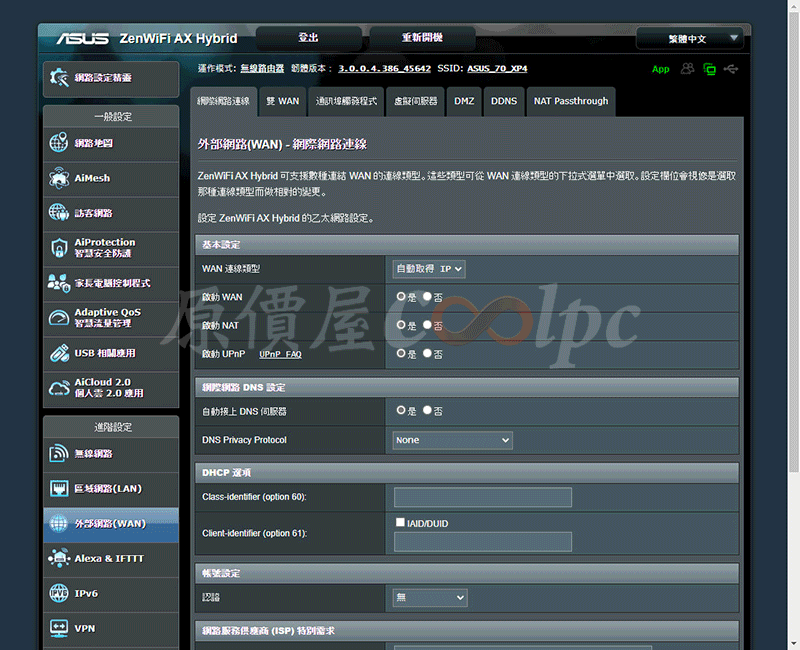Select the 外部網路(WAN) globe icon
The image size is (800, 650).
59,523
